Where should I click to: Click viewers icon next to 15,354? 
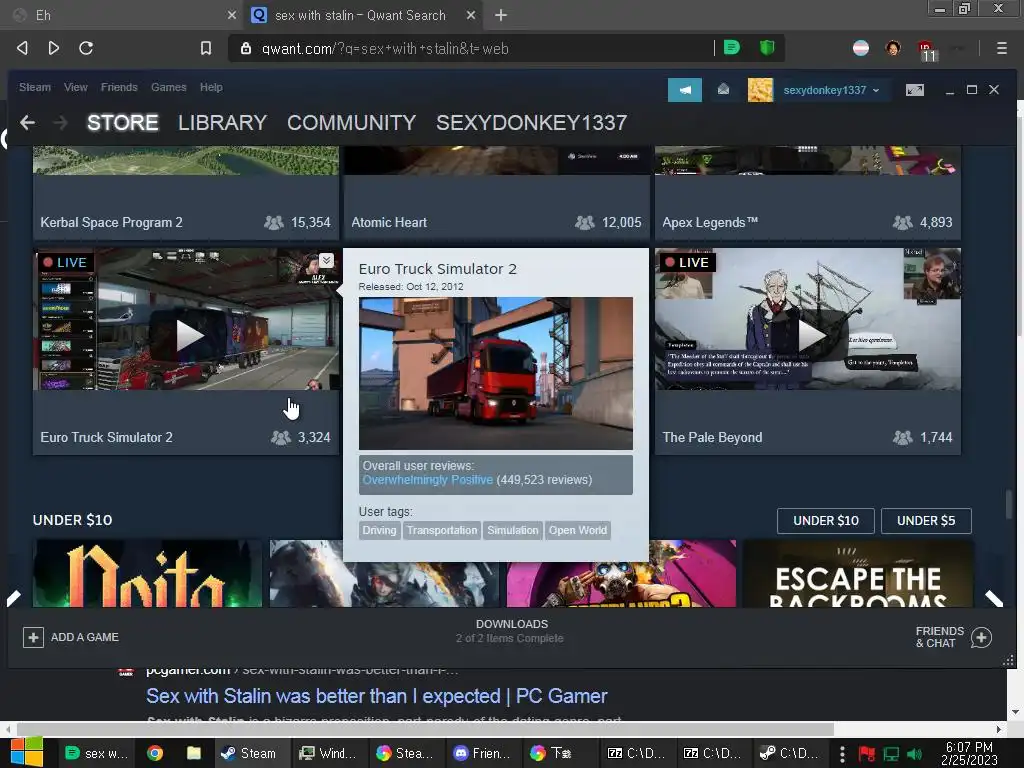point(274,223)
